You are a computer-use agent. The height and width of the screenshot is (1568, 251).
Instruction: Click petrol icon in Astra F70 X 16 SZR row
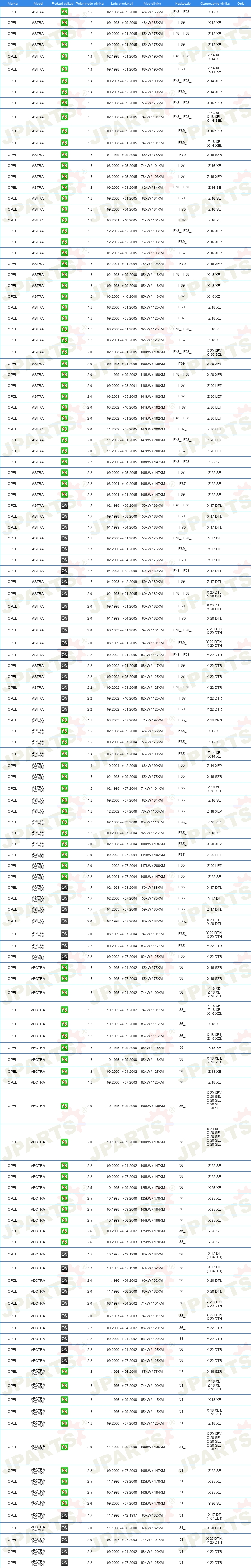click(64, 154)
